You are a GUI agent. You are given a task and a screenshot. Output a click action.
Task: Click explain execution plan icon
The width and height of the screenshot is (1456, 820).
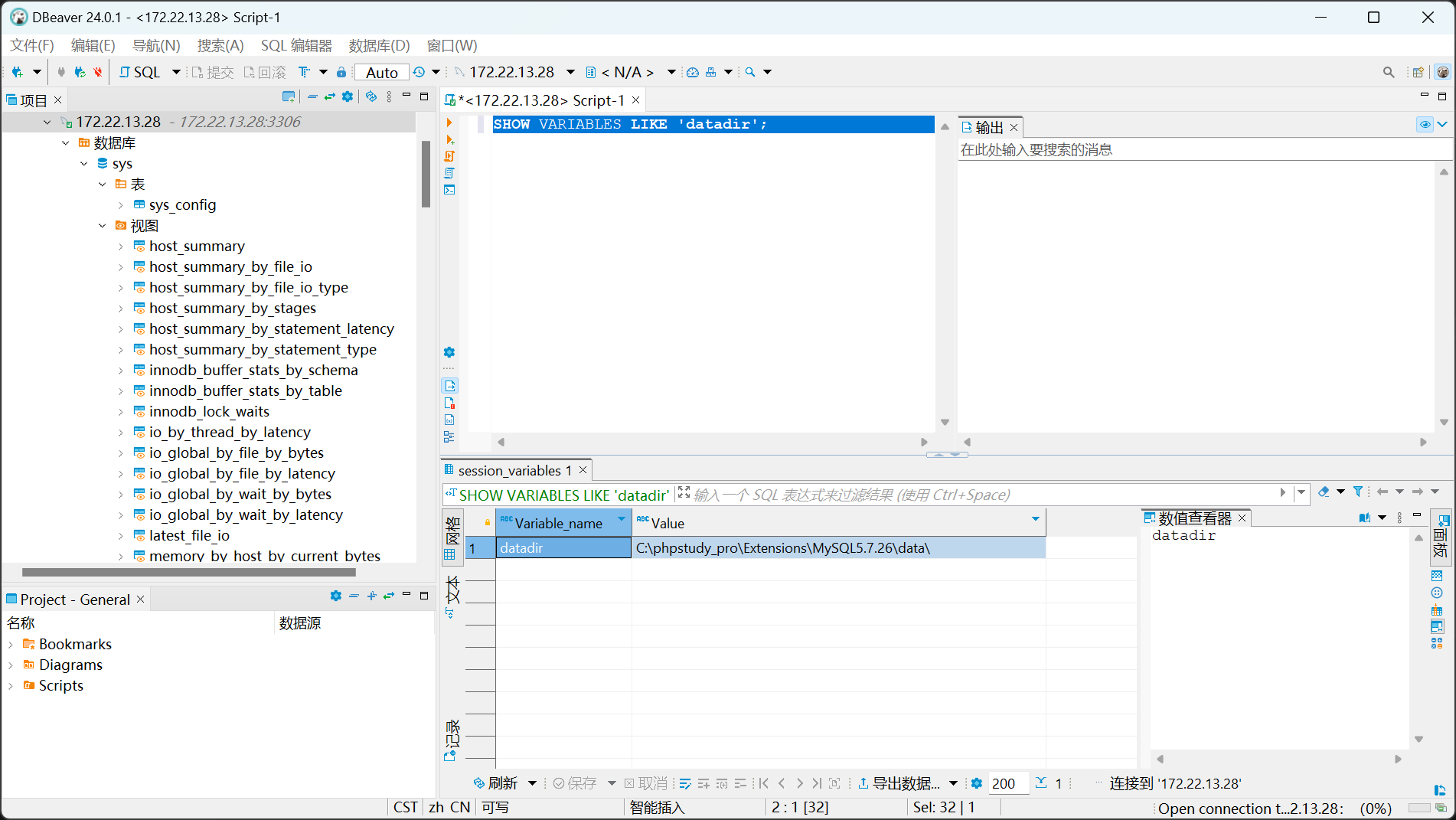point(449,173)
